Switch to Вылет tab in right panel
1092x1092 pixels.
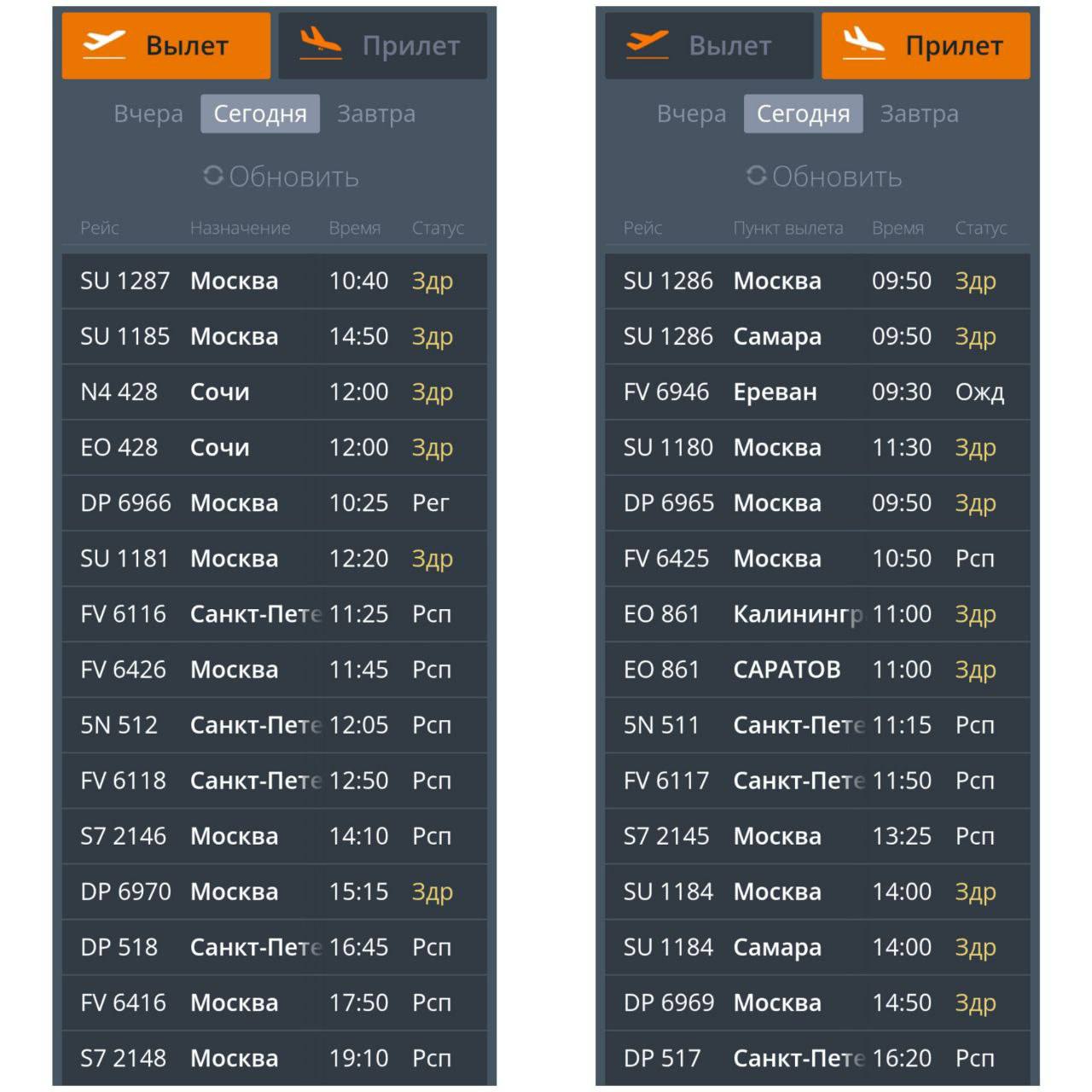click(709, 45)
